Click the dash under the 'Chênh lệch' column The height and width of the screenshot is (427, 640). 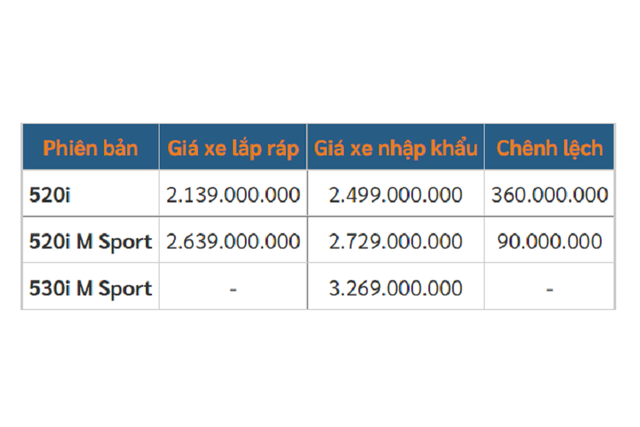(550, 290)
